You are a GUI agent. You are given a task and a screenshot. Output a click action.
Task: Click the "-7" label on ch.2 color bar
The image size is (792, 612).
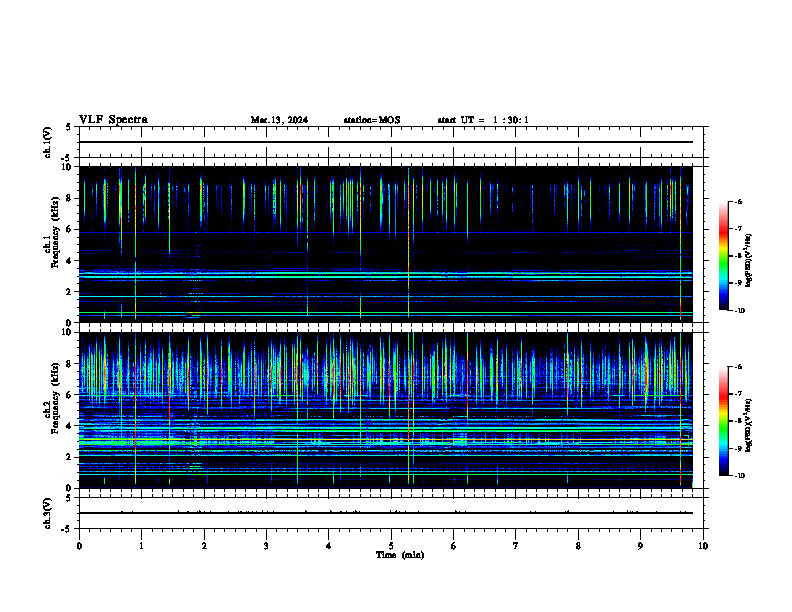738,394
